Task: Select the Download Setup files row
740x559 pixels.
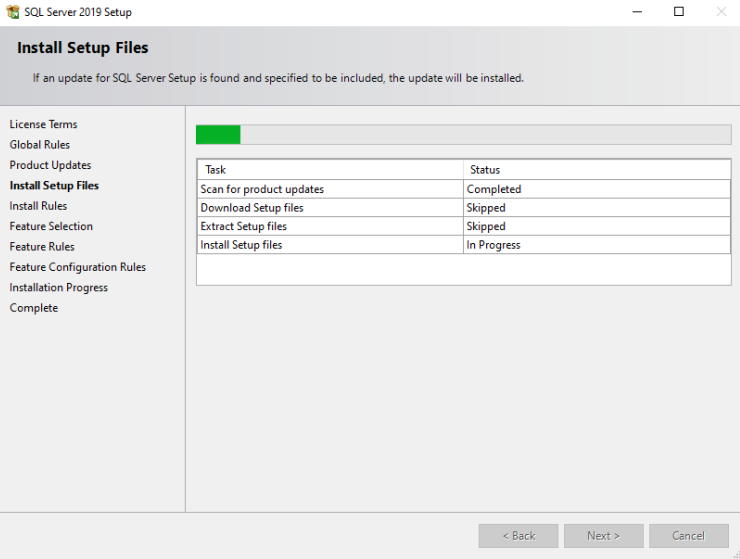Action: [x=463, y=208]
